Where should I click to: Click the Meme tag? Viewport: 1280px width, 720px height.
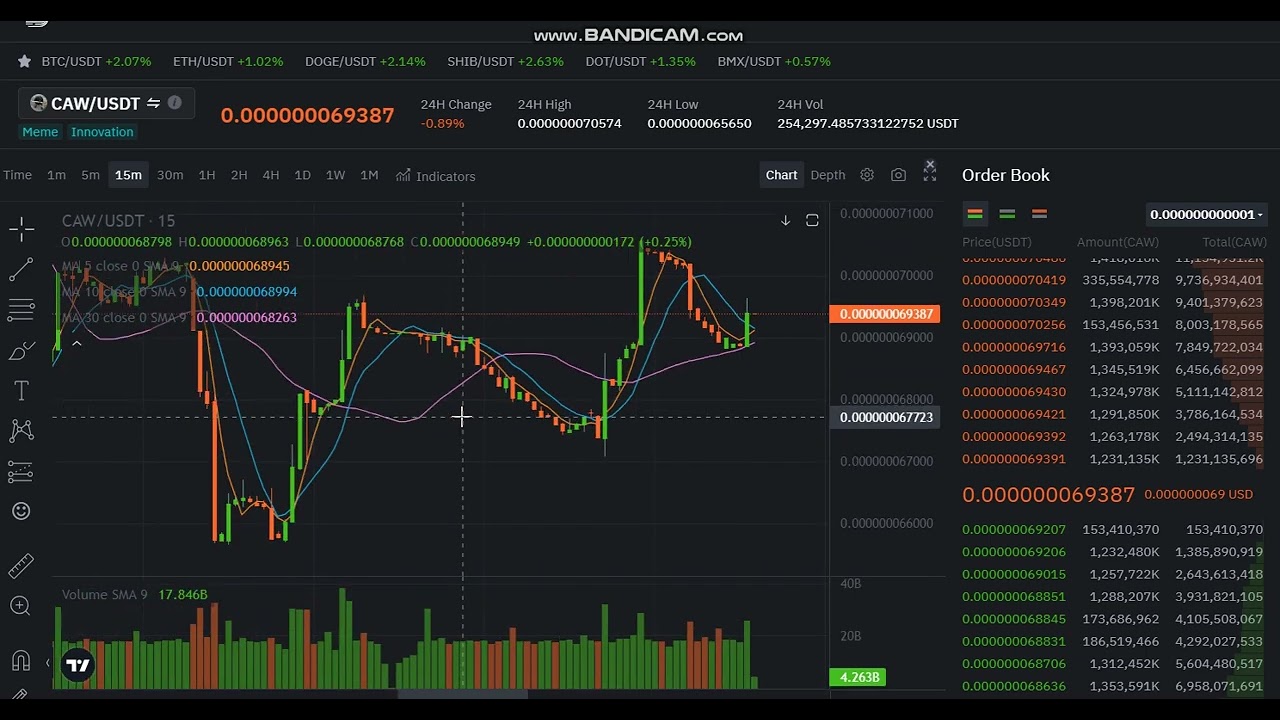pyautogui.click(x=40, y=132)
